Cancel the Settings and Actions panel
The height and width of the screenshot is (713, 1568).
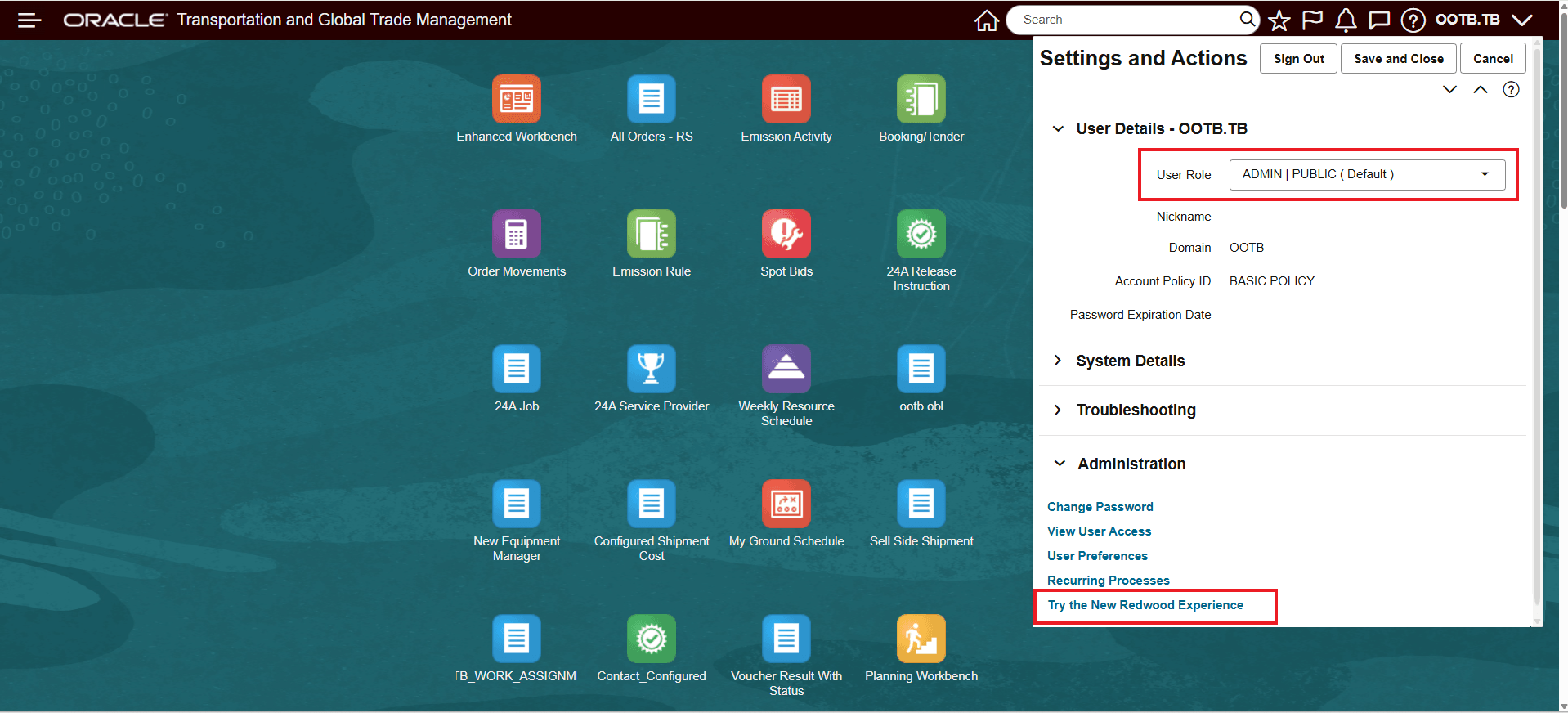click(1493, 58)
